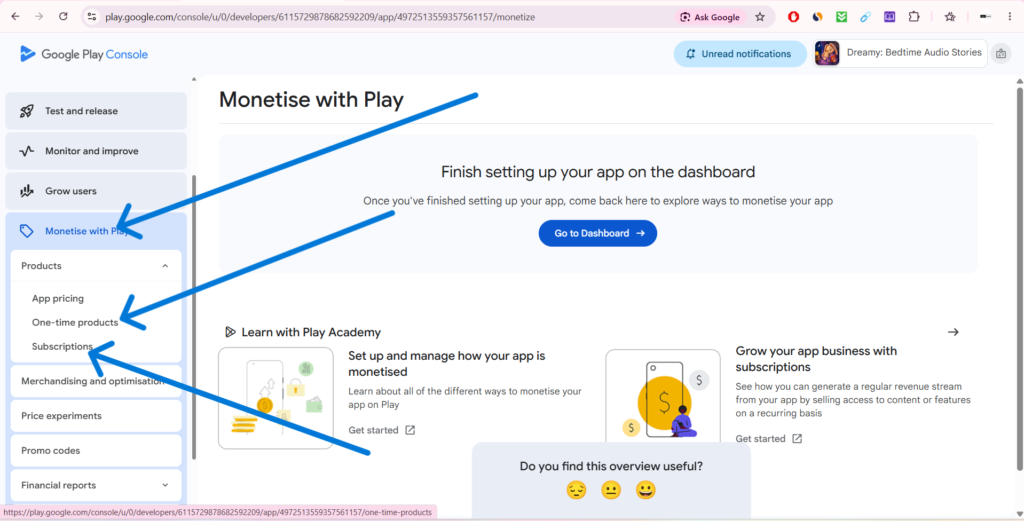Screen dimensions: 1024x521
Task: Open Chrome three-dot menu
Action: click(x=1010, y=17)
